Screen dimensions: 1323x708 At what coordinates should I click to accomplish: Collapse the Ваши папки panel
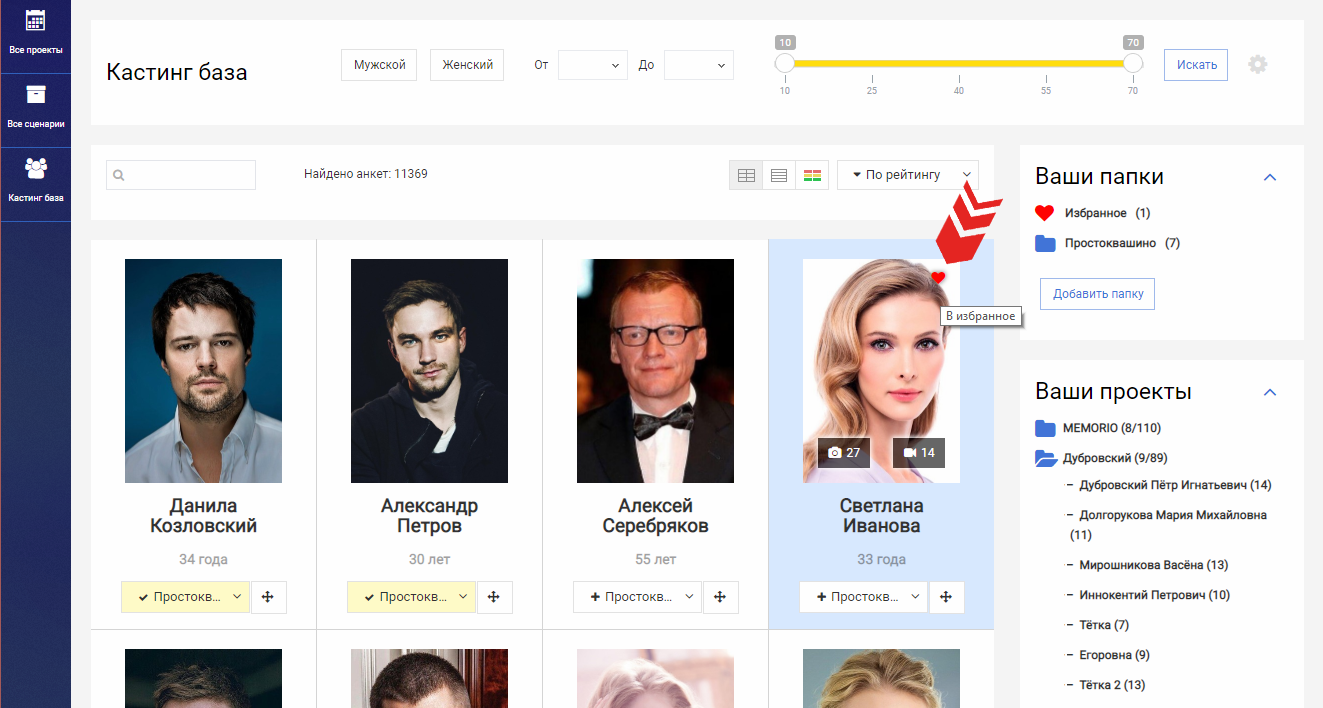[x=1270, y=177]
